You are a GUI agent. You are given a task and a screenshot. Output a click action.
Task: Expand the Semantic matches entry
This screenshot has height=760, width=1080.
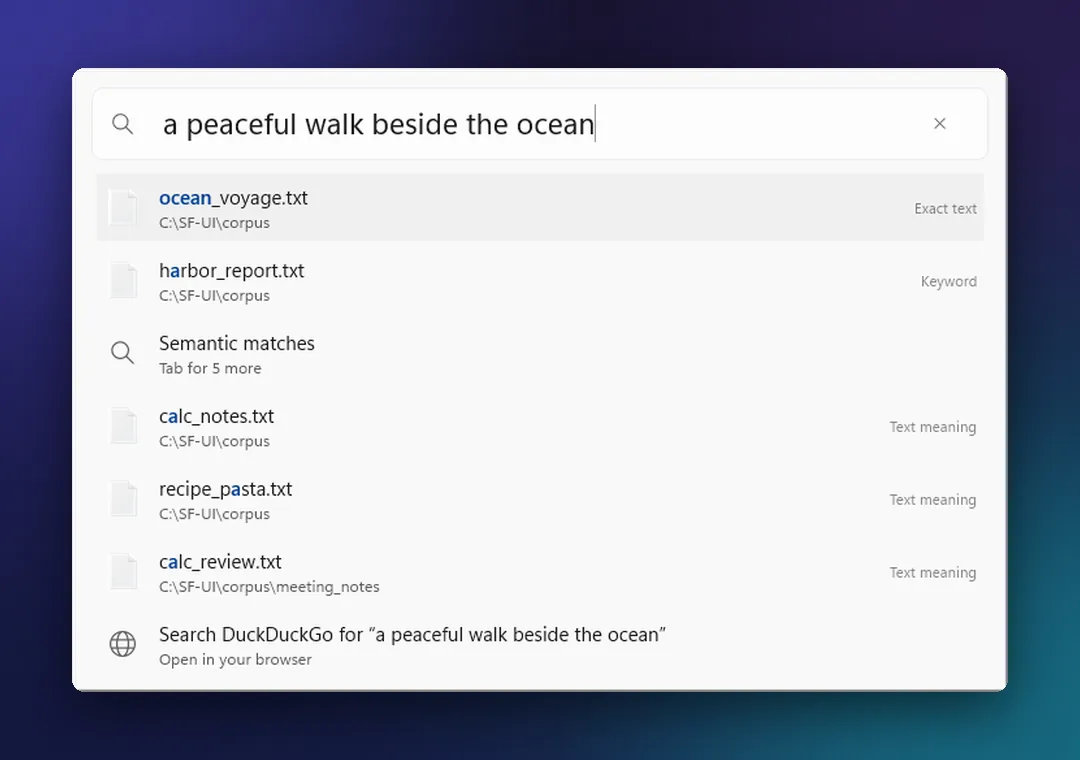pyautogui.click(x=539, y=353)
